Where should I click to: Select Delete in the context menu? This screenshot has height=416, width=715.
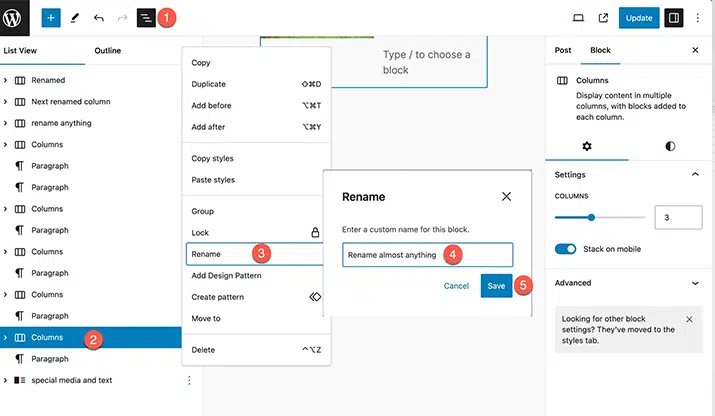click(x=256, y=350)
